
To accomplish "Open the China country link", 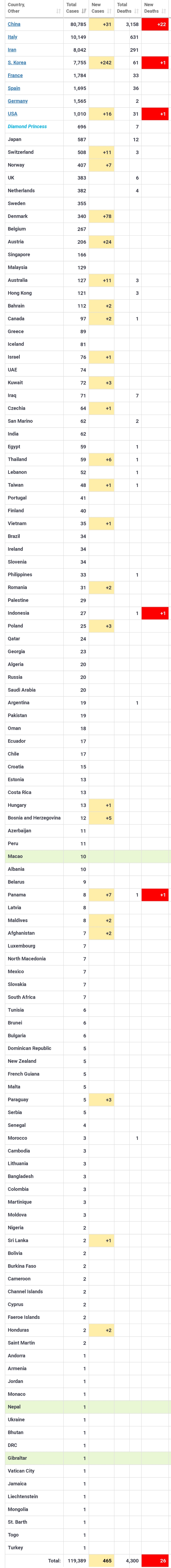I will point(14,24).
